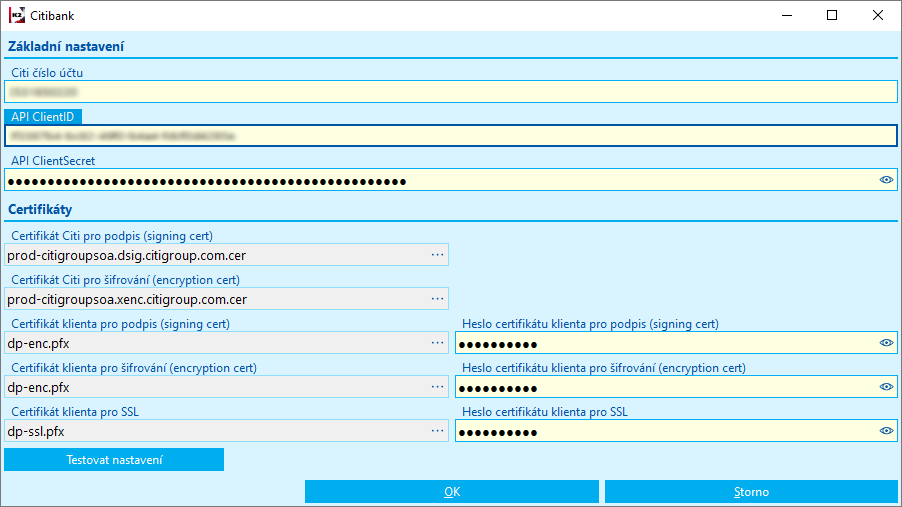Screen dimensions: 902x507
Task: Browse for client encryption certificate file
Action: [437, 387]
